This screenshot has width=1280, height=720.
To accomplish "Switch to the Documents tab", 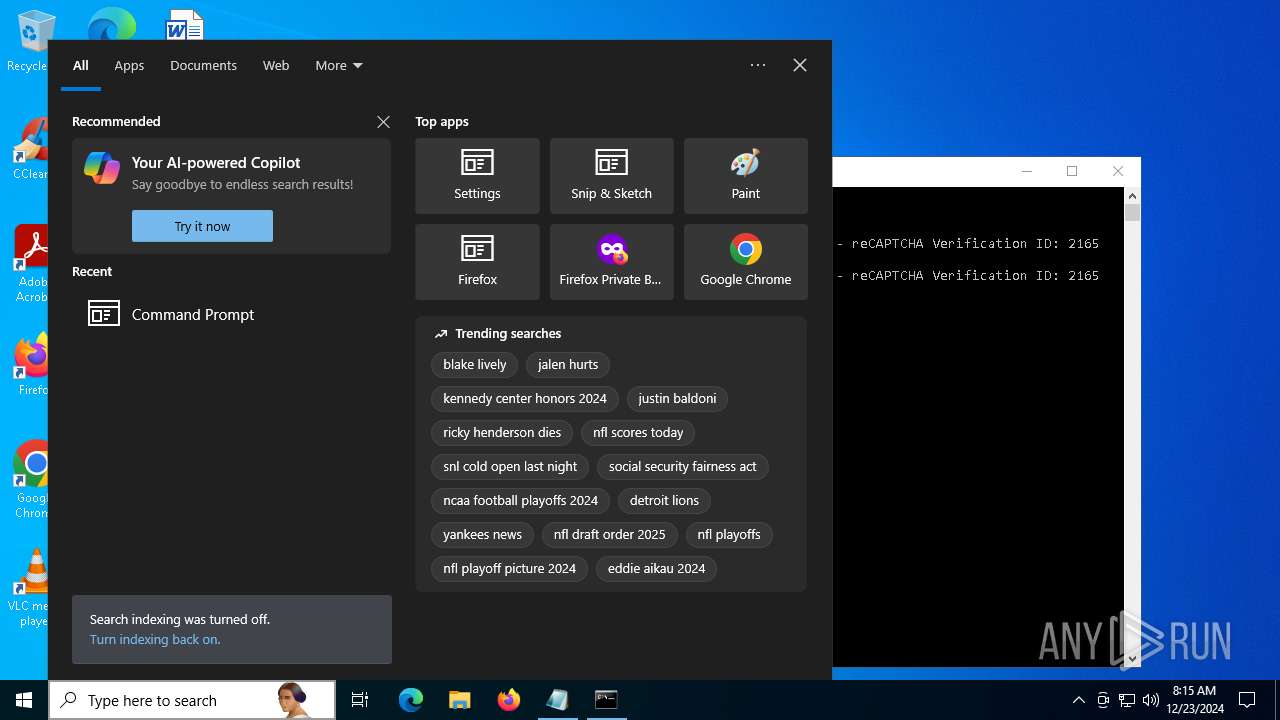I will point(203,65).
